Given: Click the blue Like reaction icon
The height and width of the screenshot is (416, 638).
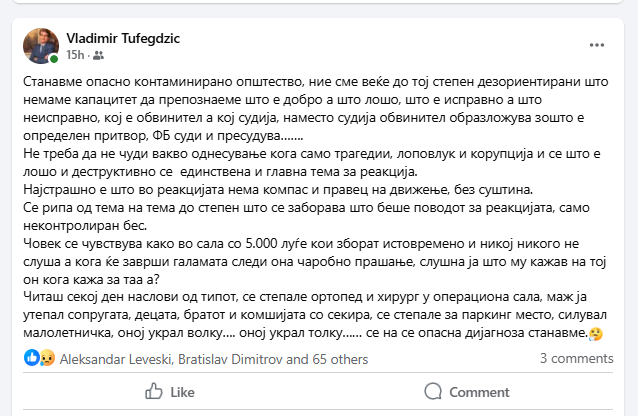Looking at the screenshot, I should (31, 357).
